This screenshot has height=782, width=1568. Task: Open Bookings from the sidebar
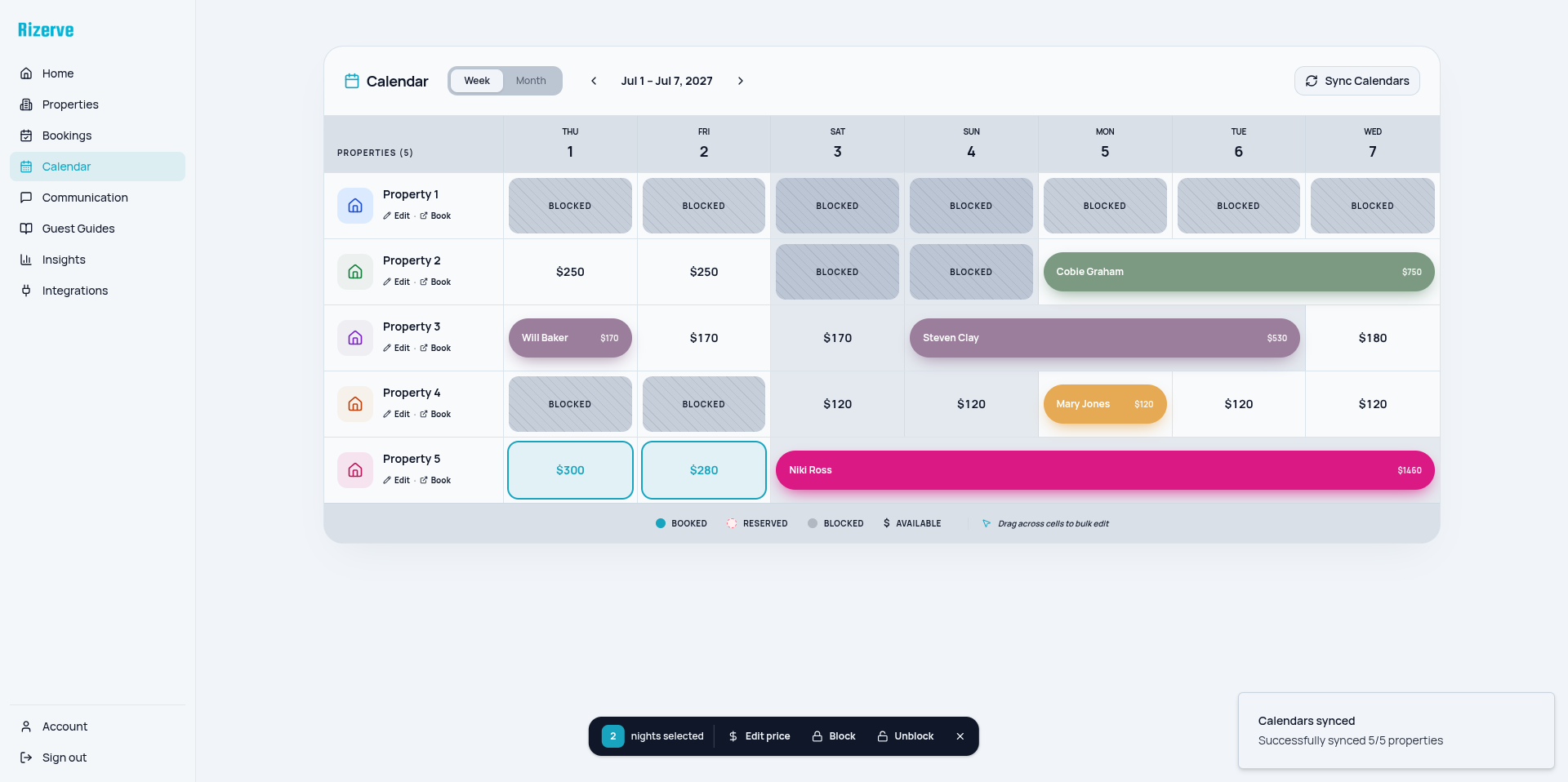pos(97,136)
